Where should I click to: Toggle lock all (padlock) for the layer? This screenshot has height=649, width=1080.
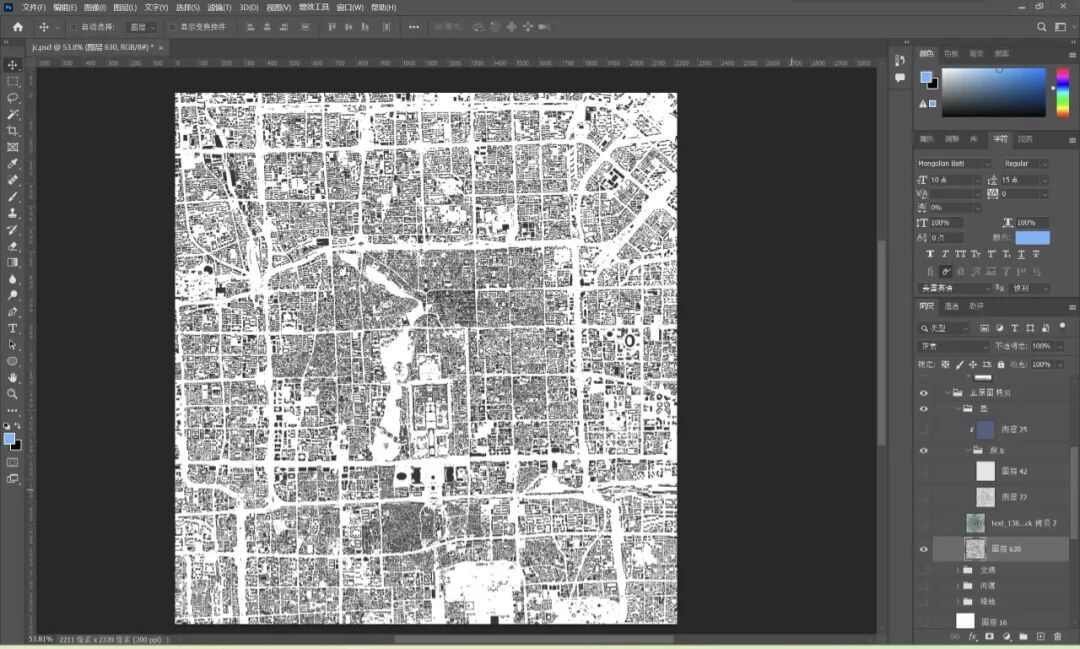click(x=1001, y=364)
